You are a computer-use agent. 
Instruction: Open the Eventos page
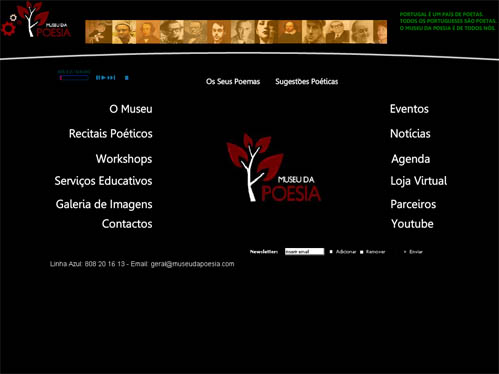tap(409, 109)
